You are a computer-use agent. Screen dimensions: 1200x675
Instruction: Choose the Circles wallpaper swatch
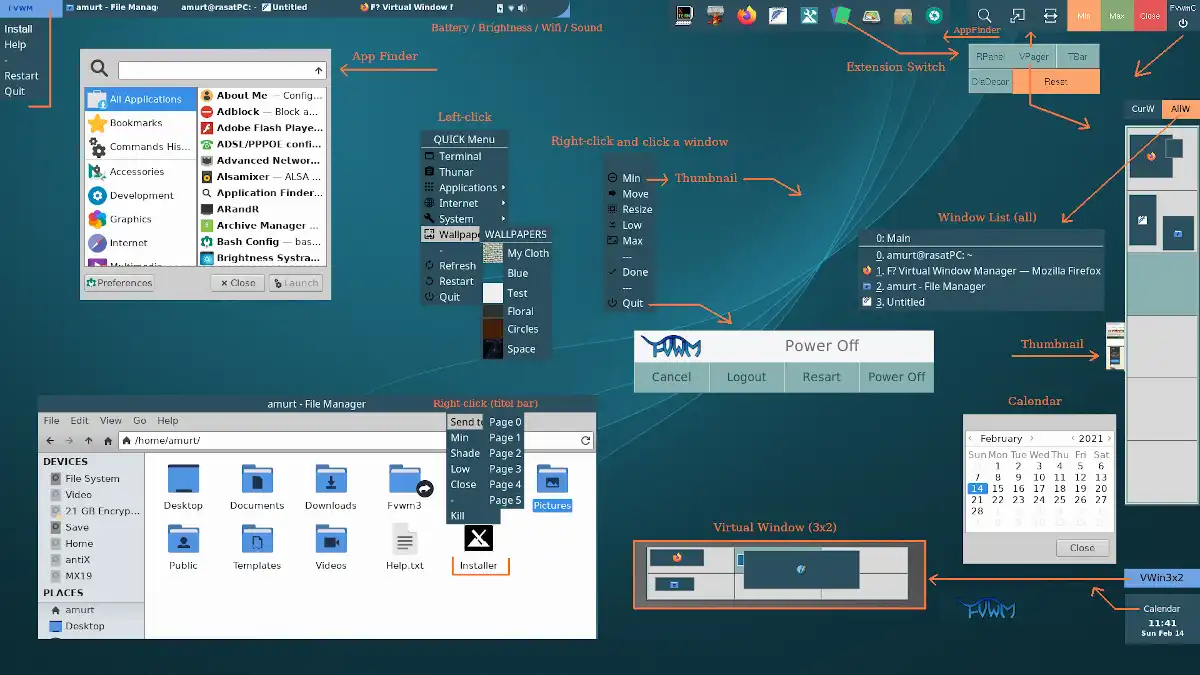pyautogui.click(x=493, y=329)
